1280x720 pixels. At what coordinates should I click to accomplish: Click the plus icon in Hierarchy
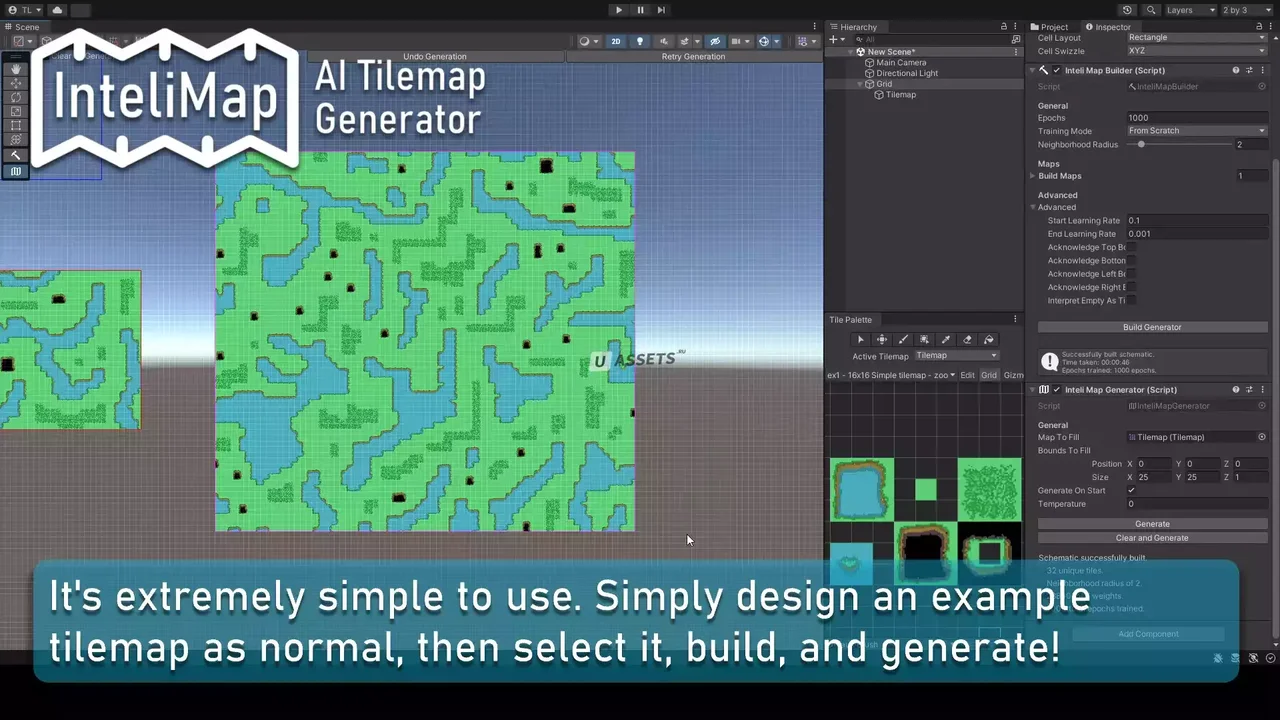[x=834, y=40]
